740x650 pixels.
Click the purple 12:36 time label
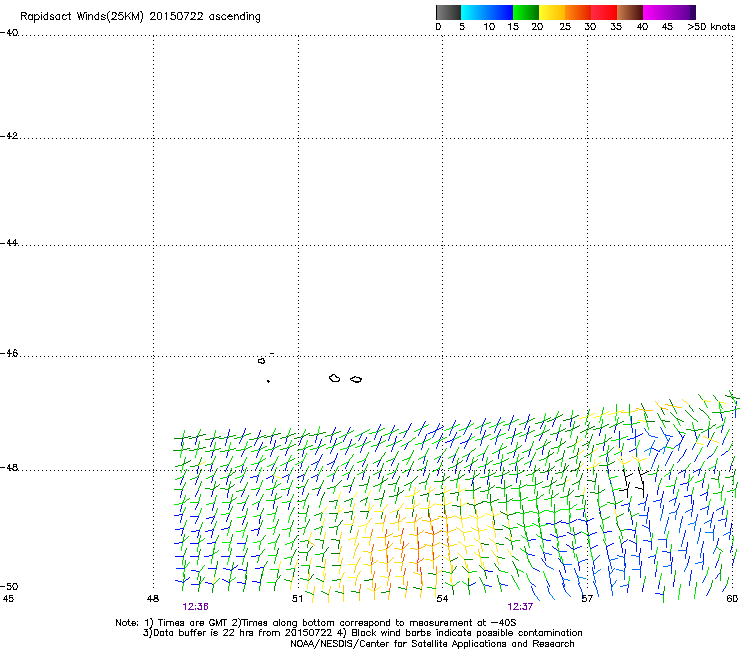click(x=195, y=607)
